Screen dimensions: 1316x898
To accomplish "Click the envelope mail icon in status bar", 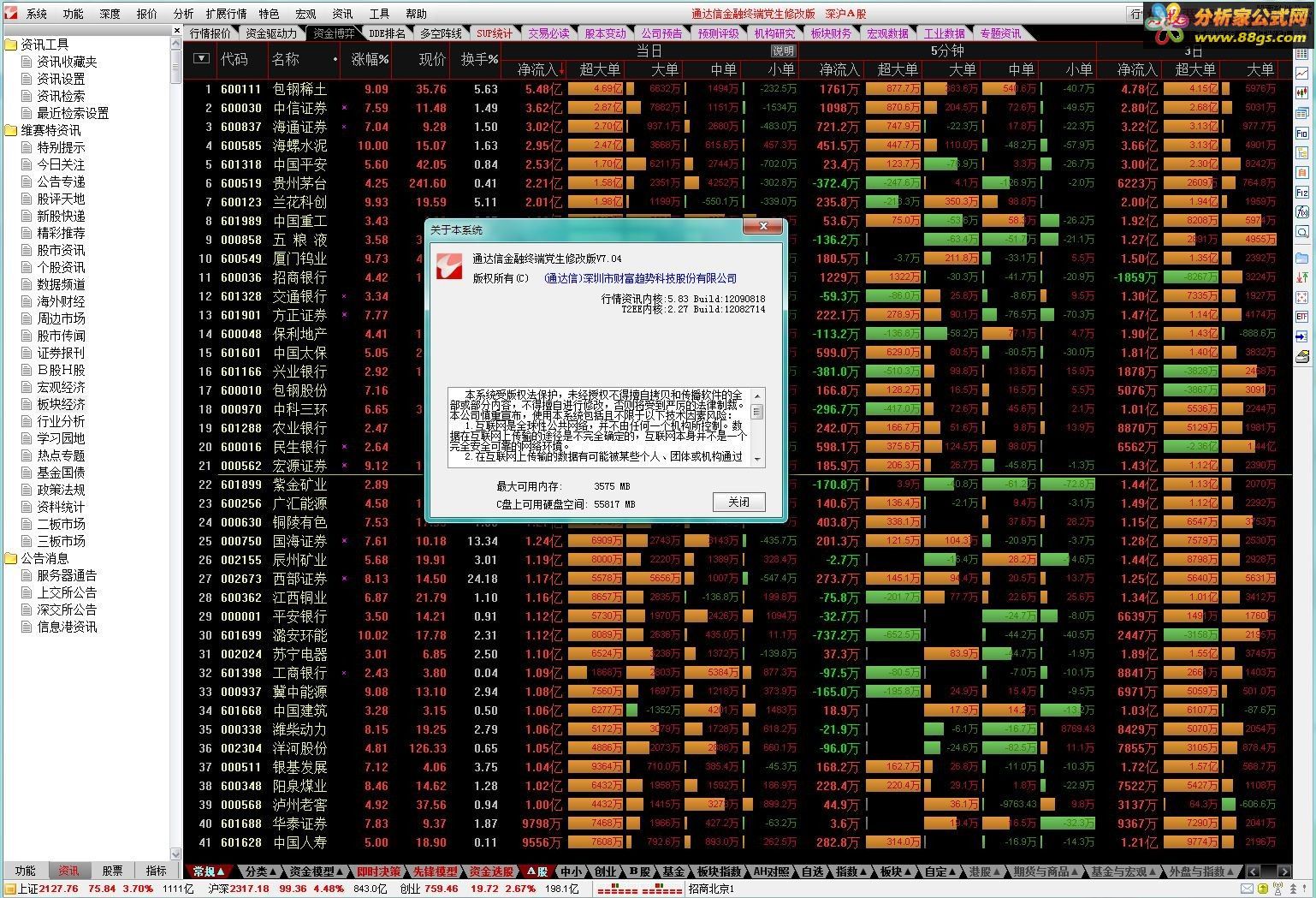I will 1247,889.
